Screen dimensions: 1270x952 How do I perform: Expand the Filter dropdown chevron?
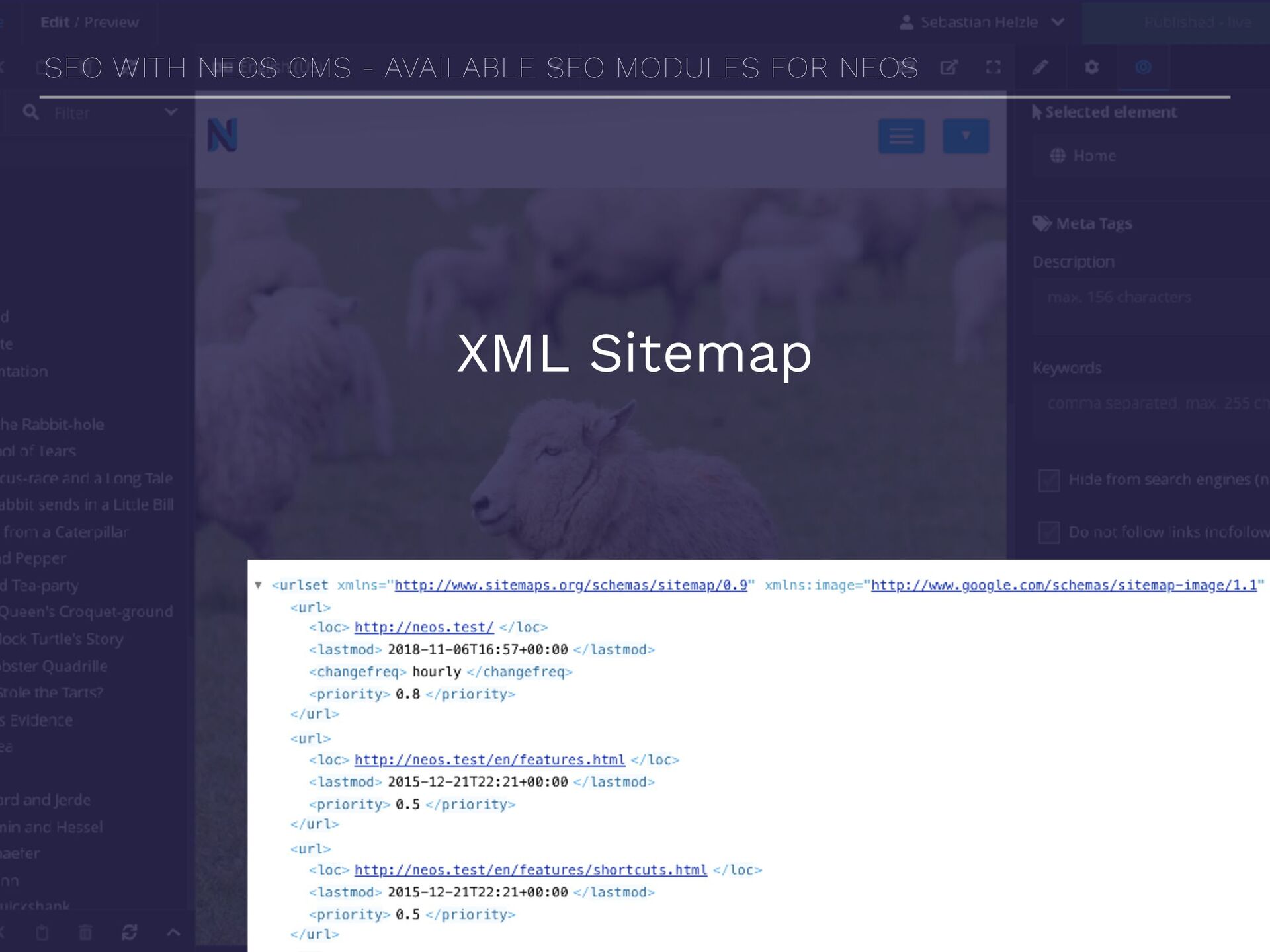click(x=171, y=112)
